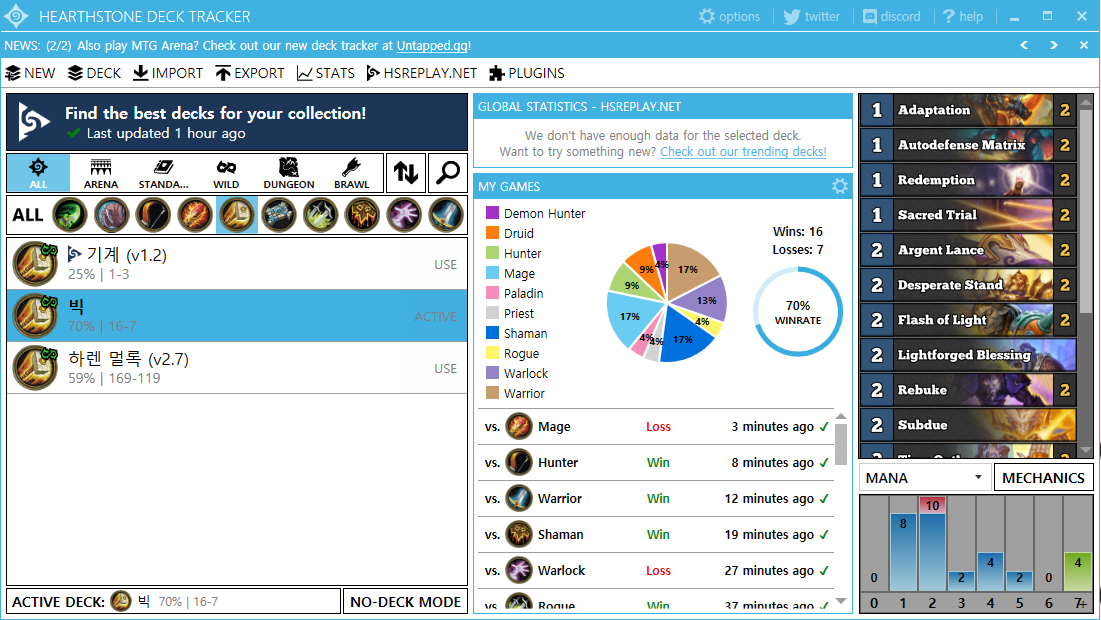Viewport: 1101px width, 620px height.
Task: Open My Games settings gear
Action: coord(840,186)
